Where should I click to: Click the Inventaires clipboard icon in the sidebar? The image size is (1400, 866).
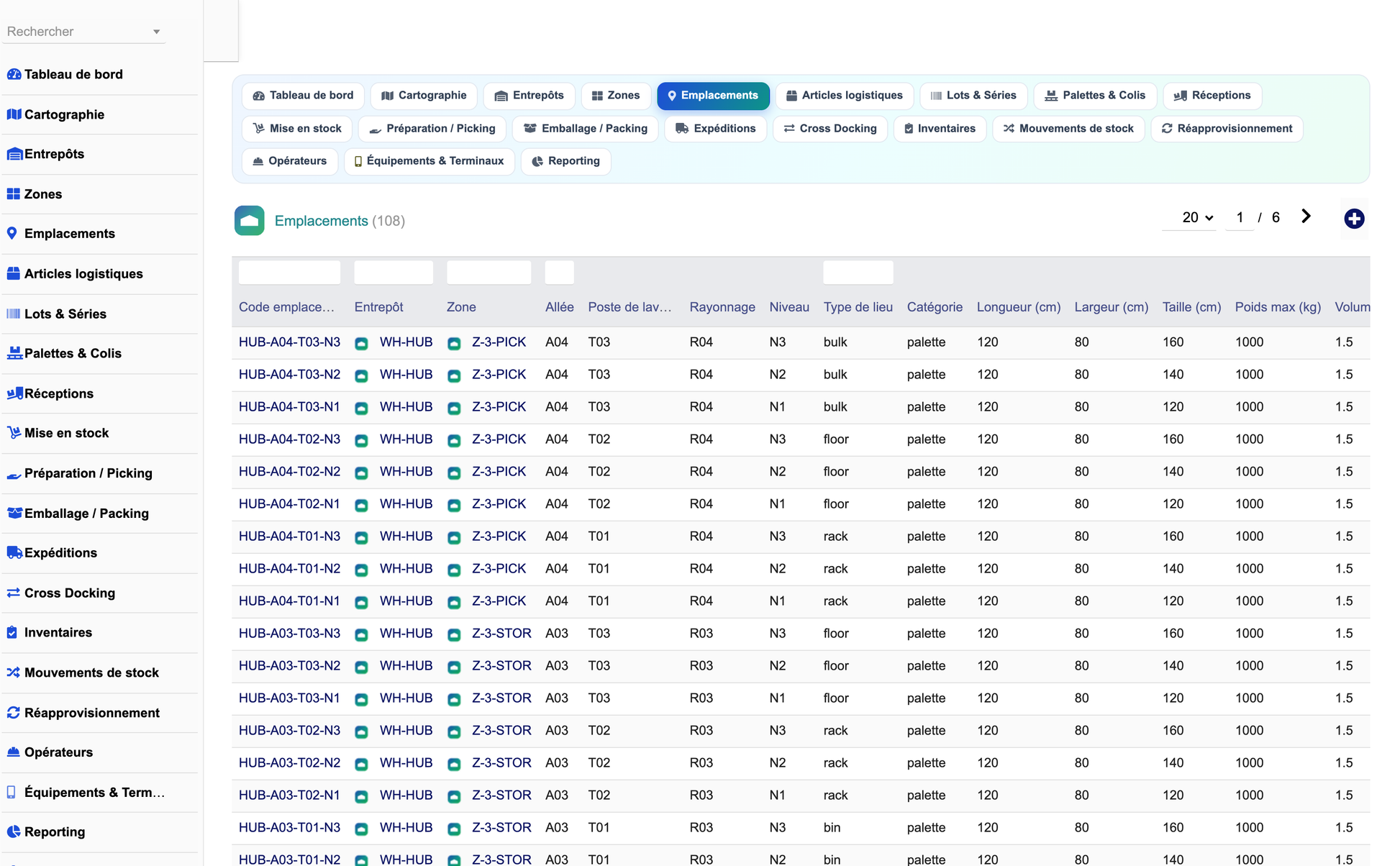coord(12,632)
